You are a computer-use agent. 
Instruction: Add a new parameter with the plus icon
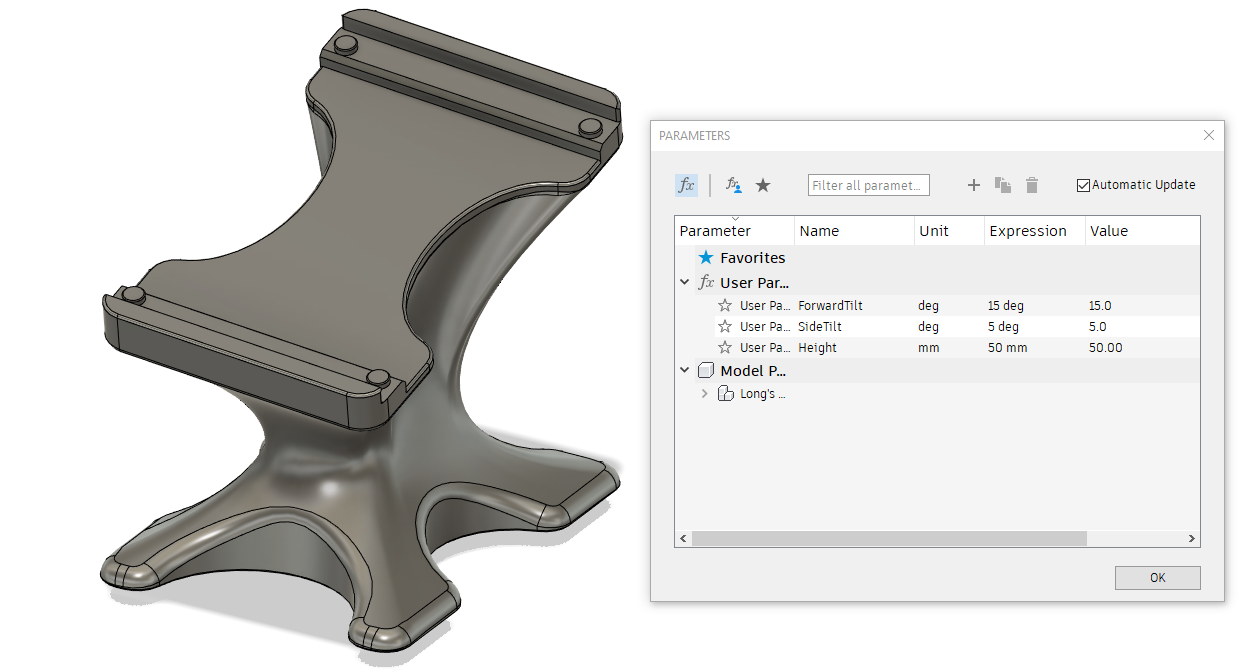(x=974, y=185)
